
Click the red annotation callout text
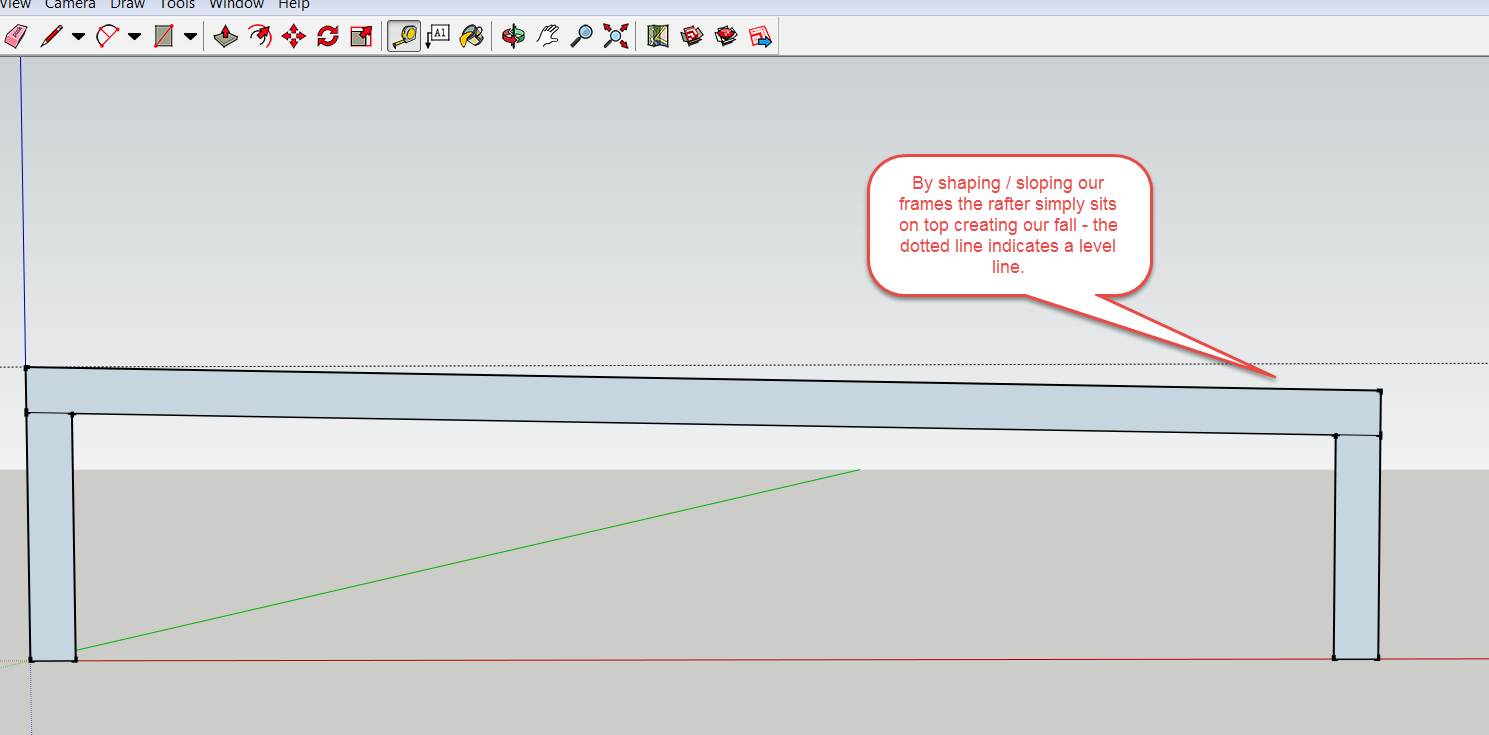tap(1008, 225)
